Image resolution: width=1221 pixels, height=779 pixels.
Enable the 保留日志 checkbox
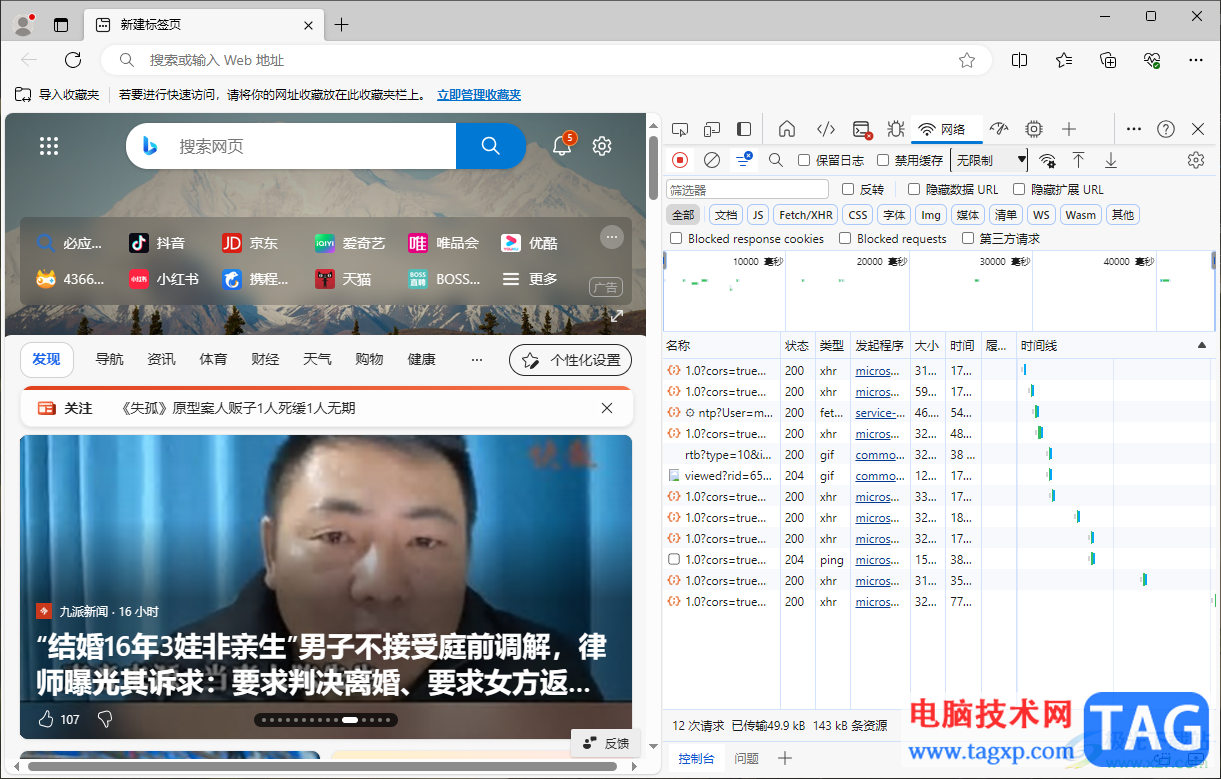[x=804, y=160]
